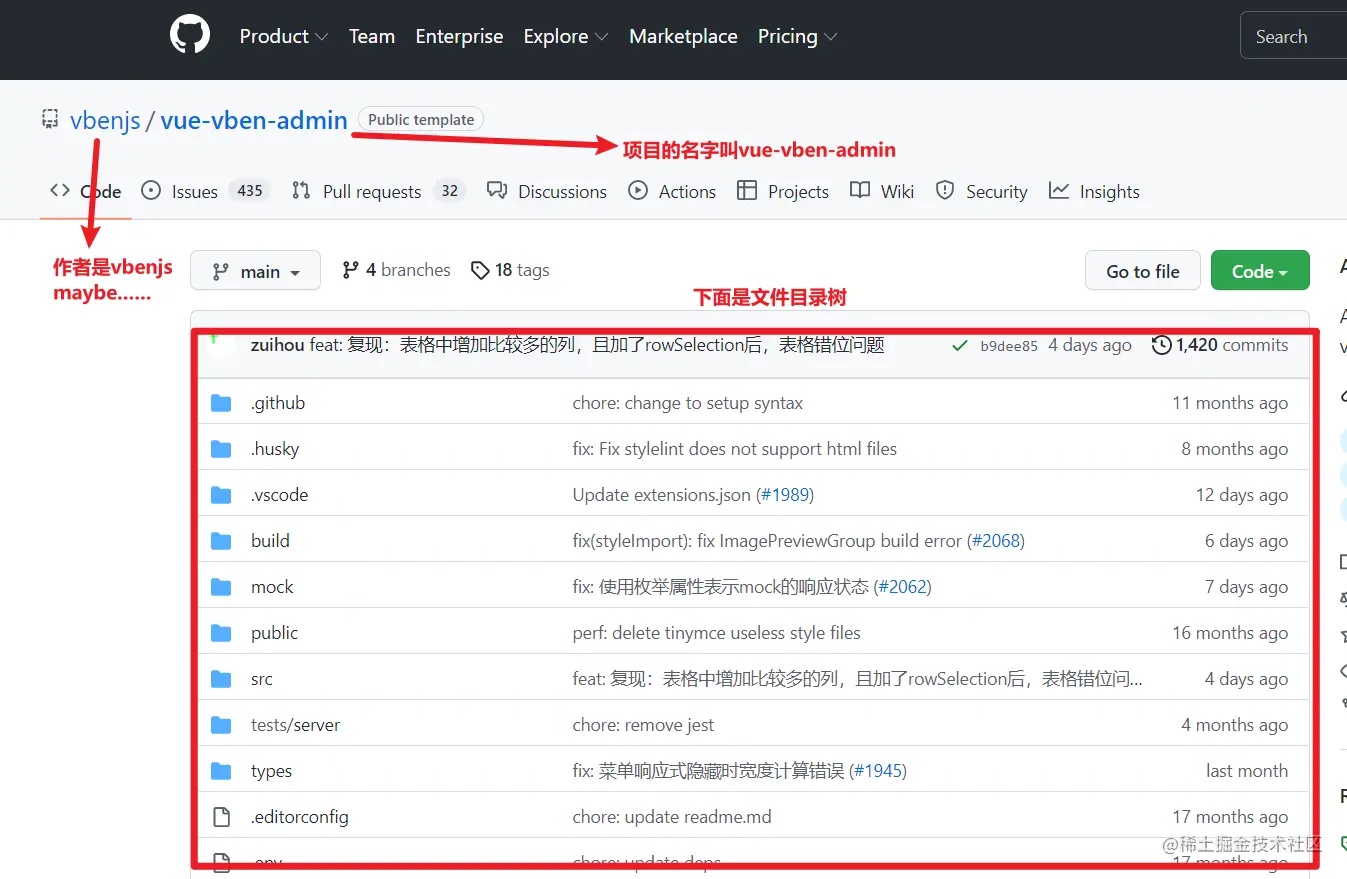The width and height of the screenshot is (1347, 879).
Task: Switch to the Pull requests tab
Action: pyautogui.click(x=379, y=191)
